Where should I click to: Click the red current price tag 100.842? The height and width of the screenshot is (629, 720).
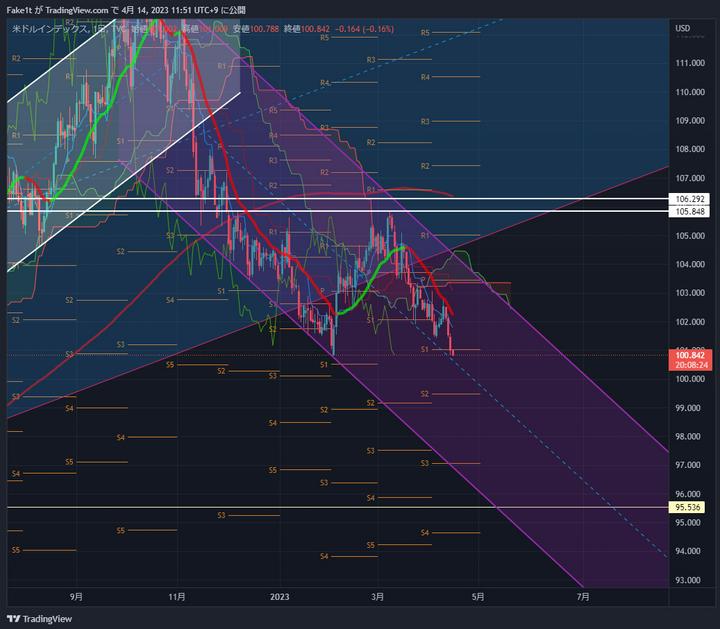[691, 354]
